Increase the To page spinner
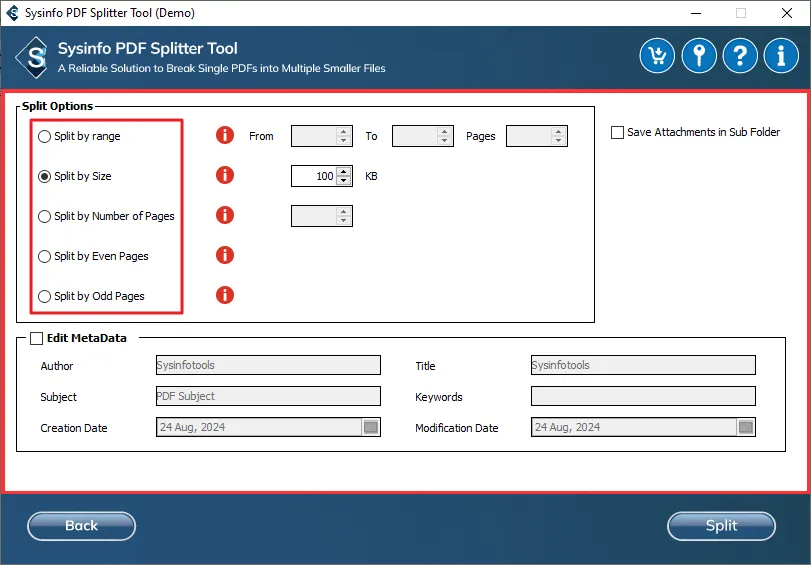This screenshot has height=565, width=811. 444,131
